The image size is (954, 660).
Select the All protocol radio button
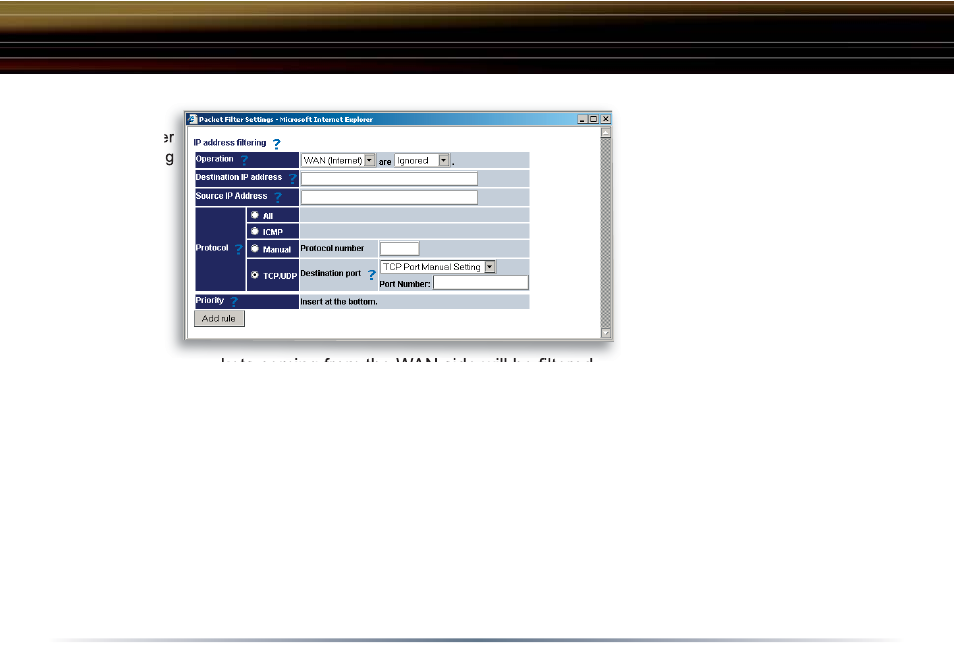tap(255, 215)
